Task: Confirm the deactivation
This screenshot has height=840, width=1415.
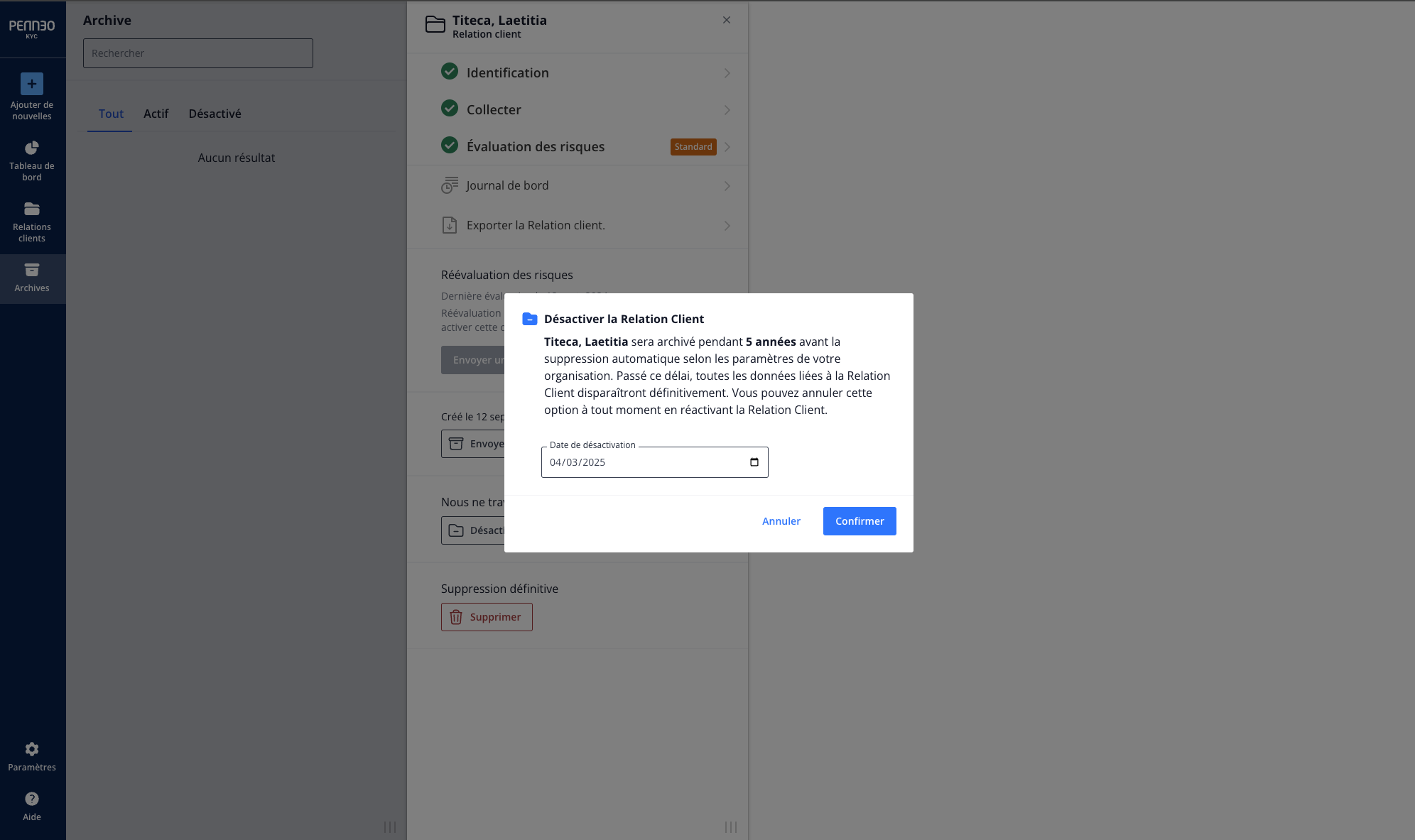Action: pyautogui.click(x=860, y=521)
